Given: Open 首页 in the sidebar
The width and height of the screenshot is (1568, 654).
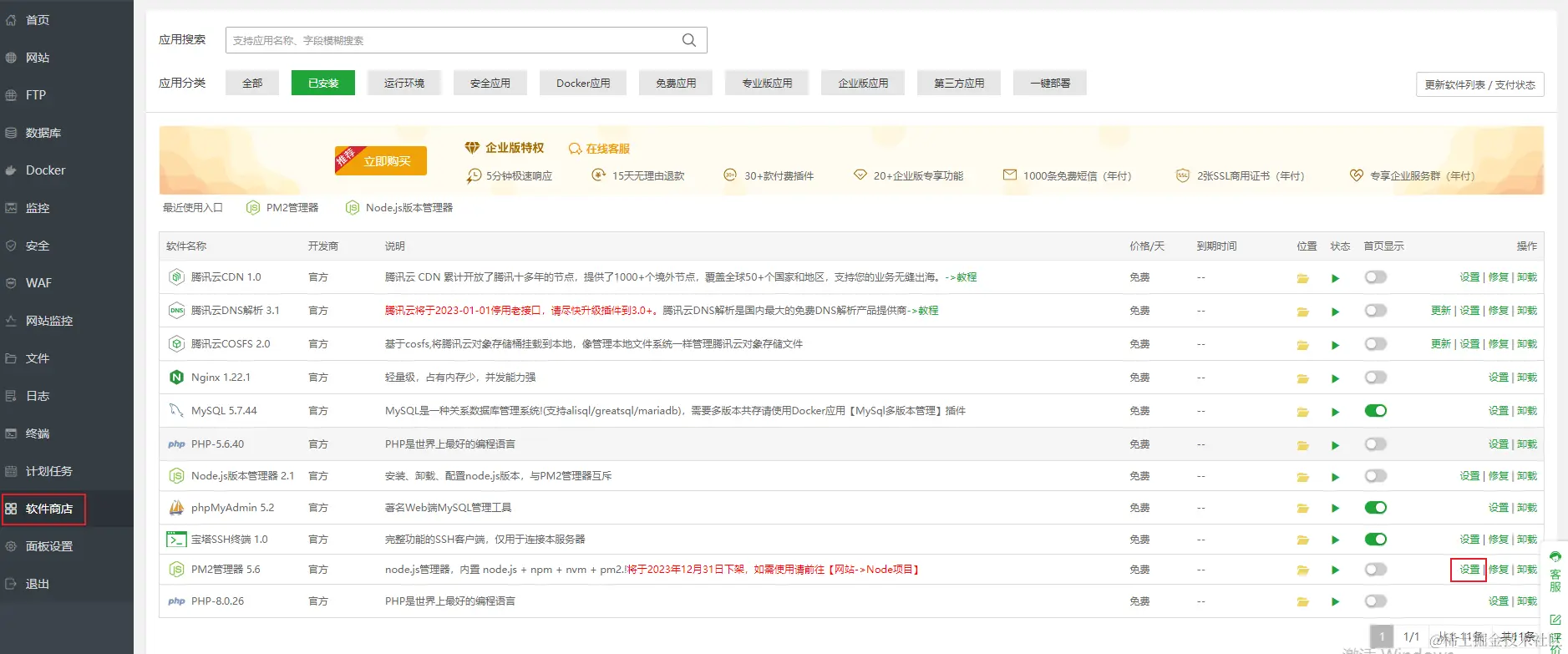Looking at the screenshot, I should (x=38, y=20).
